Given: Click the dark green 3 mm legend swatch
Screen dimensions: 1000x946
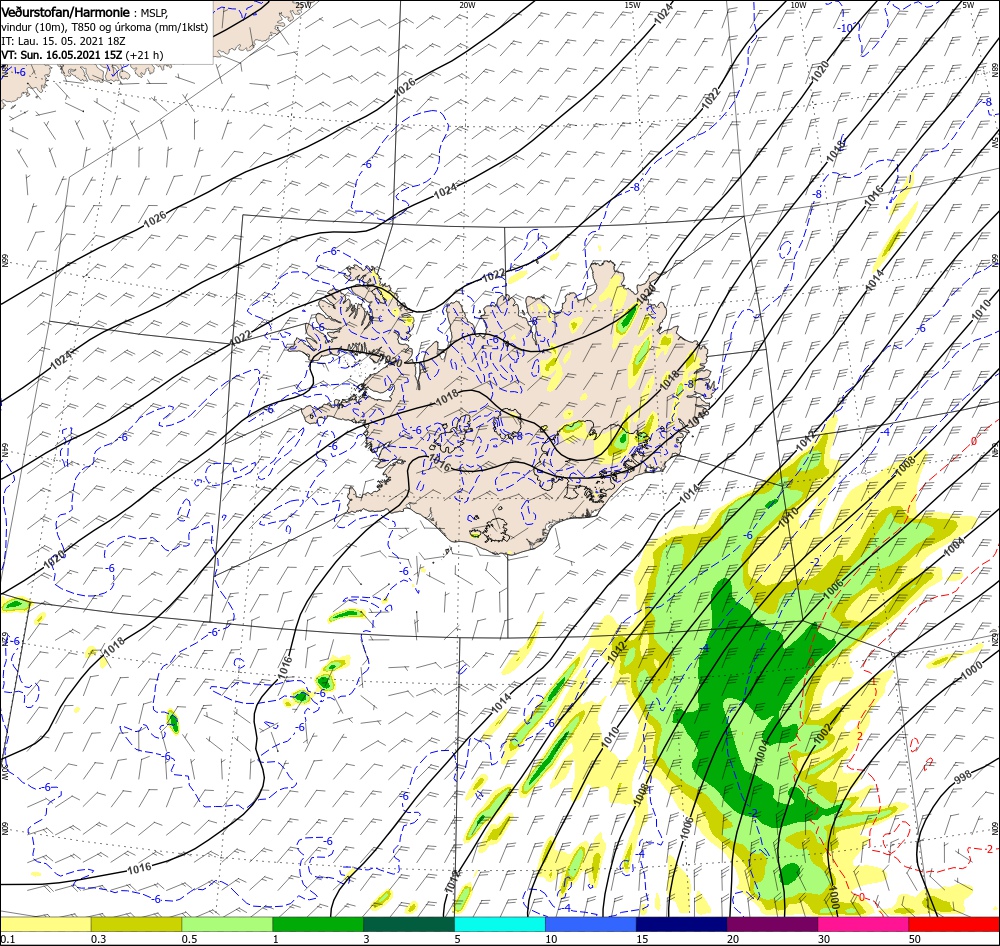Looking at the screenshot, I should point(409,924).
